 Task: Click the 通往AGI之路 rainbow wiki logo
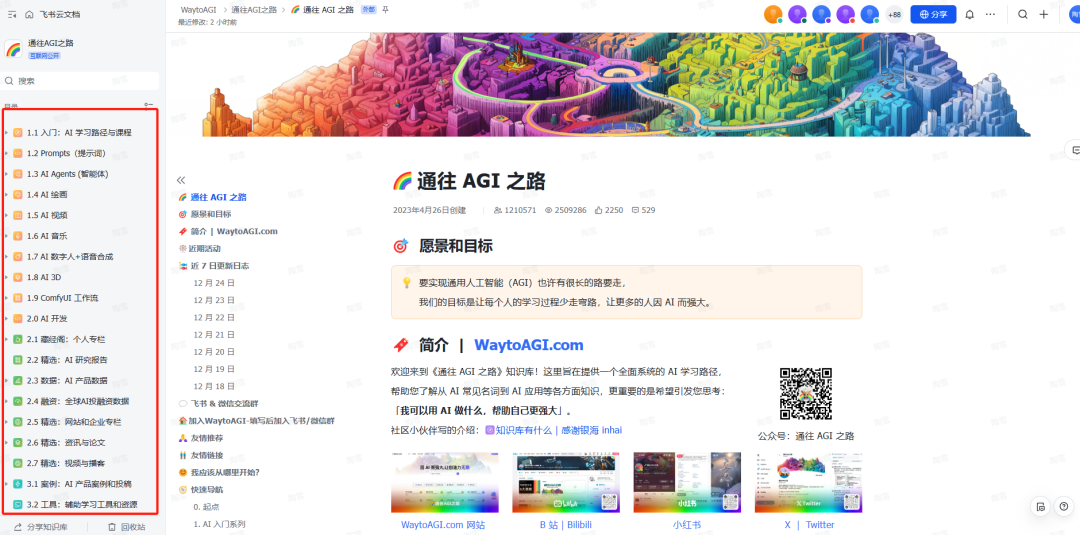(x=13, y=48)
